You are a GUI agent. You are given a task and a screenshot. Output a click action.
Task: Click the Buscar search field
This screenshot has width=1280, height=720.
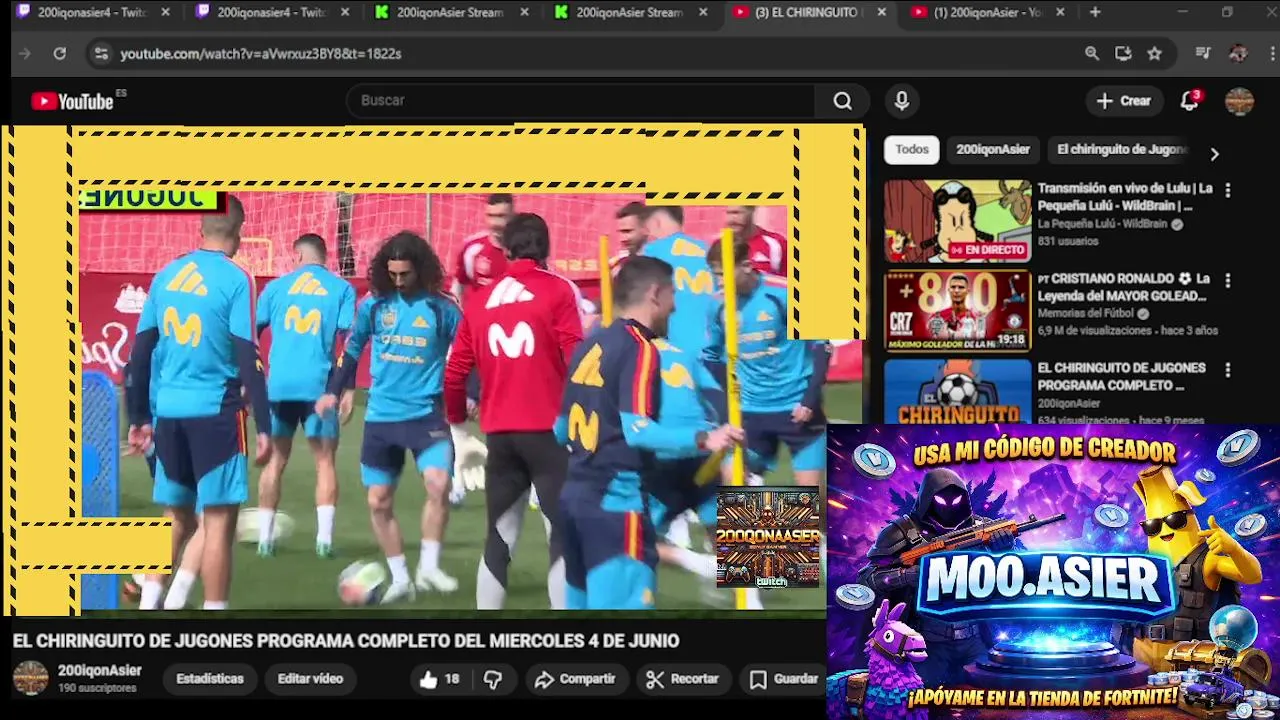click(x=580, y=101)
